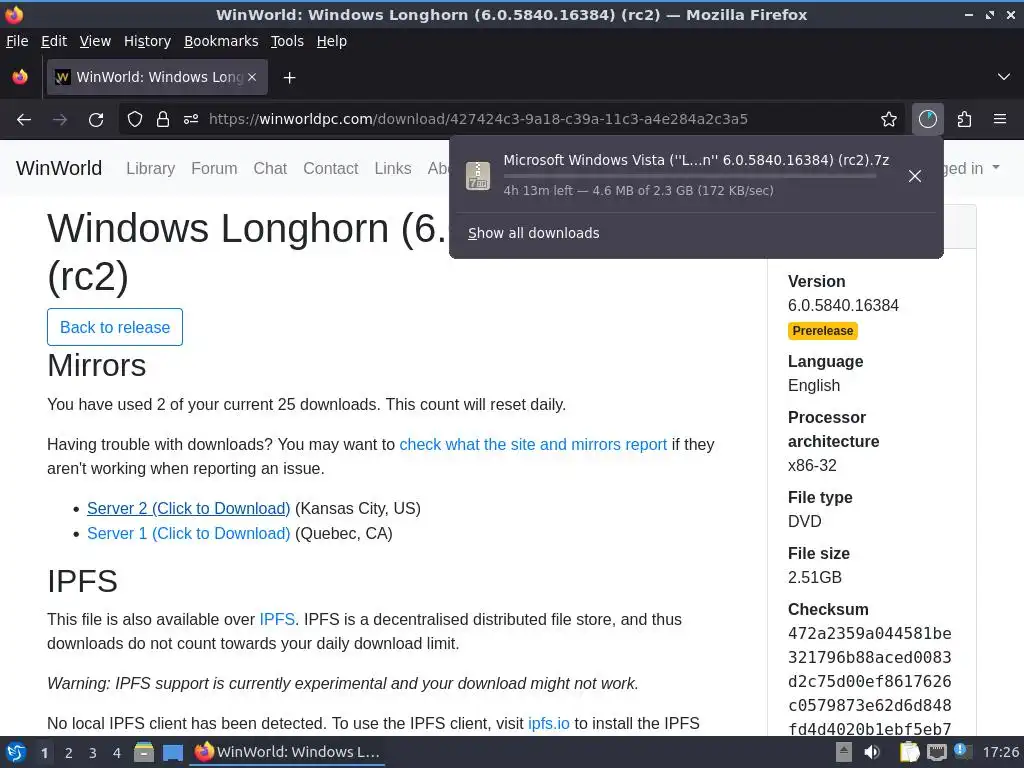Open the Extensions puzzle icon
1024x768 pixels.
coord(965,120)
